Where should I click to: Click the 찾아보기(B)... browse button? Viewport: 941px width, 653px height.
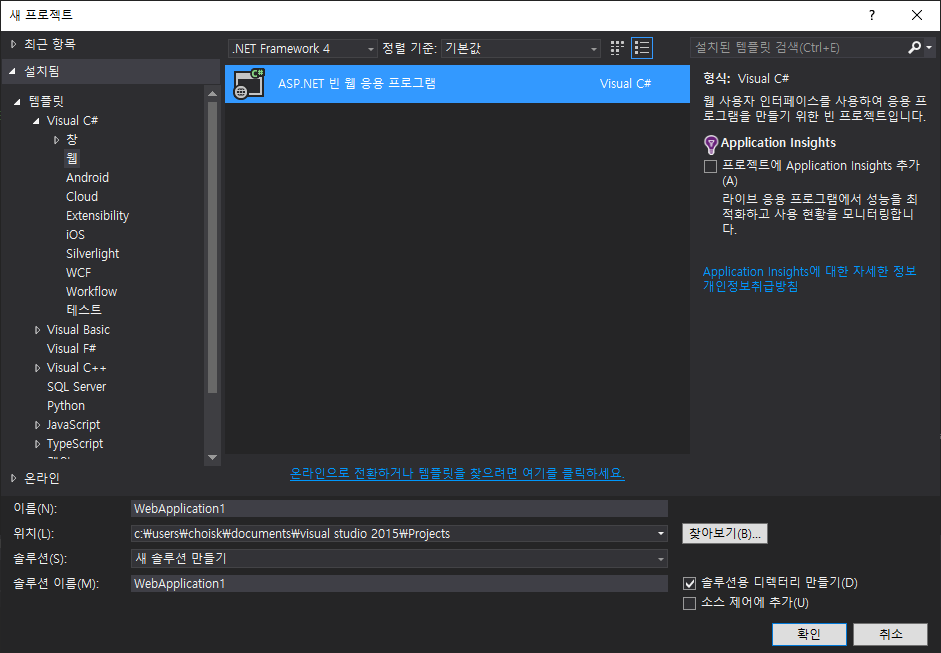click(724, 534)
